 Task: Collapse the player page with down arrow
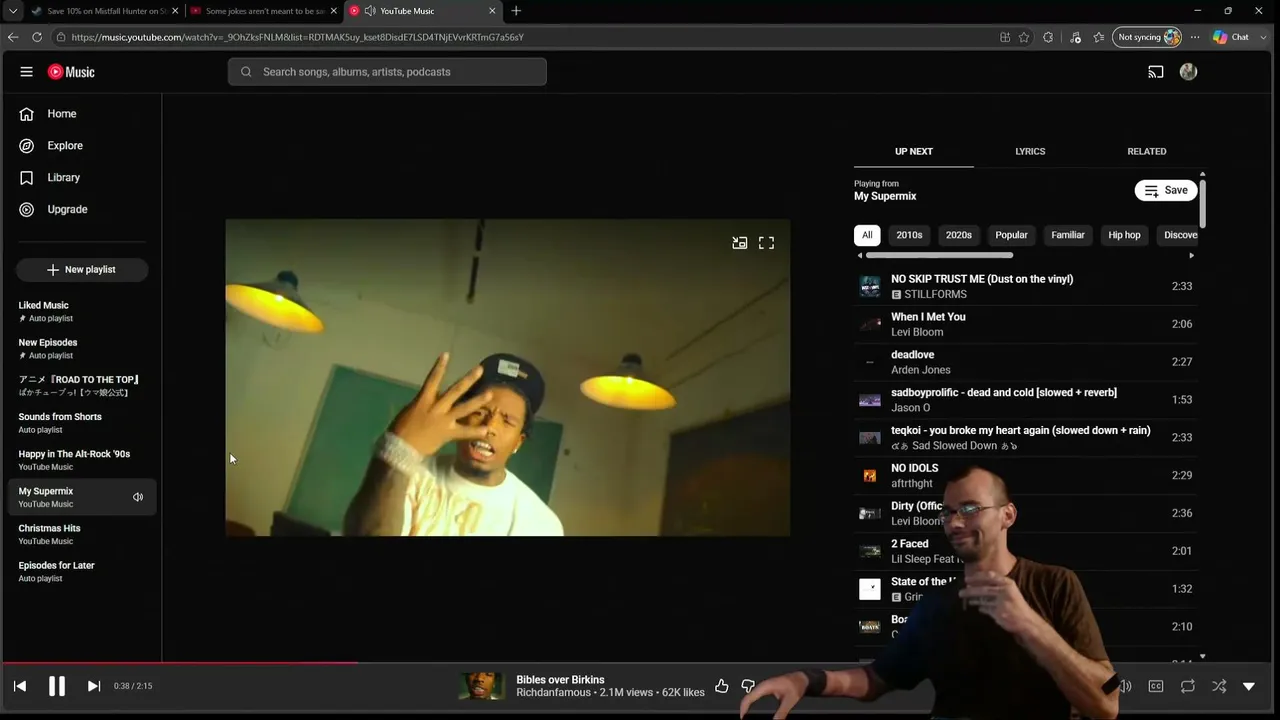pos(1249,687)
